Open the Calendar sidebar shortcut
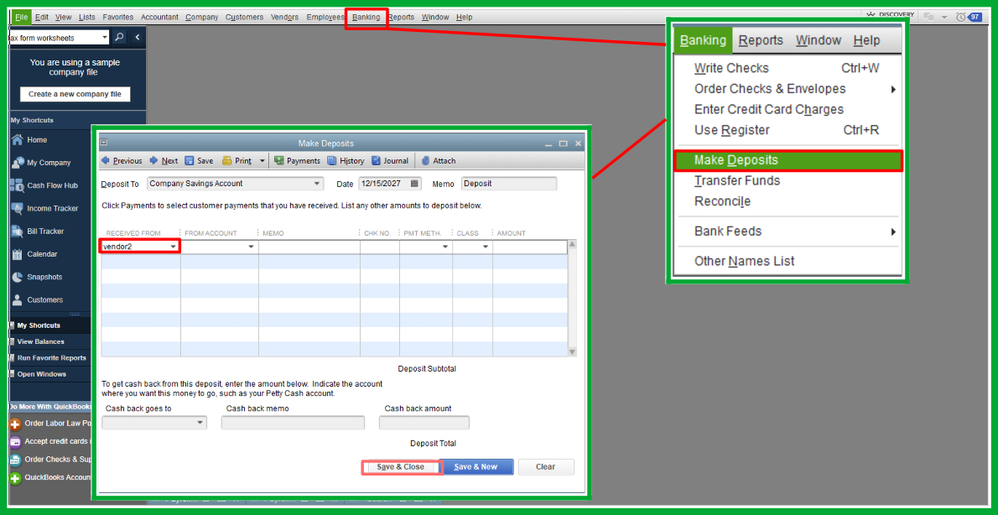Screen dimensions: 998x515 (42, 255)
